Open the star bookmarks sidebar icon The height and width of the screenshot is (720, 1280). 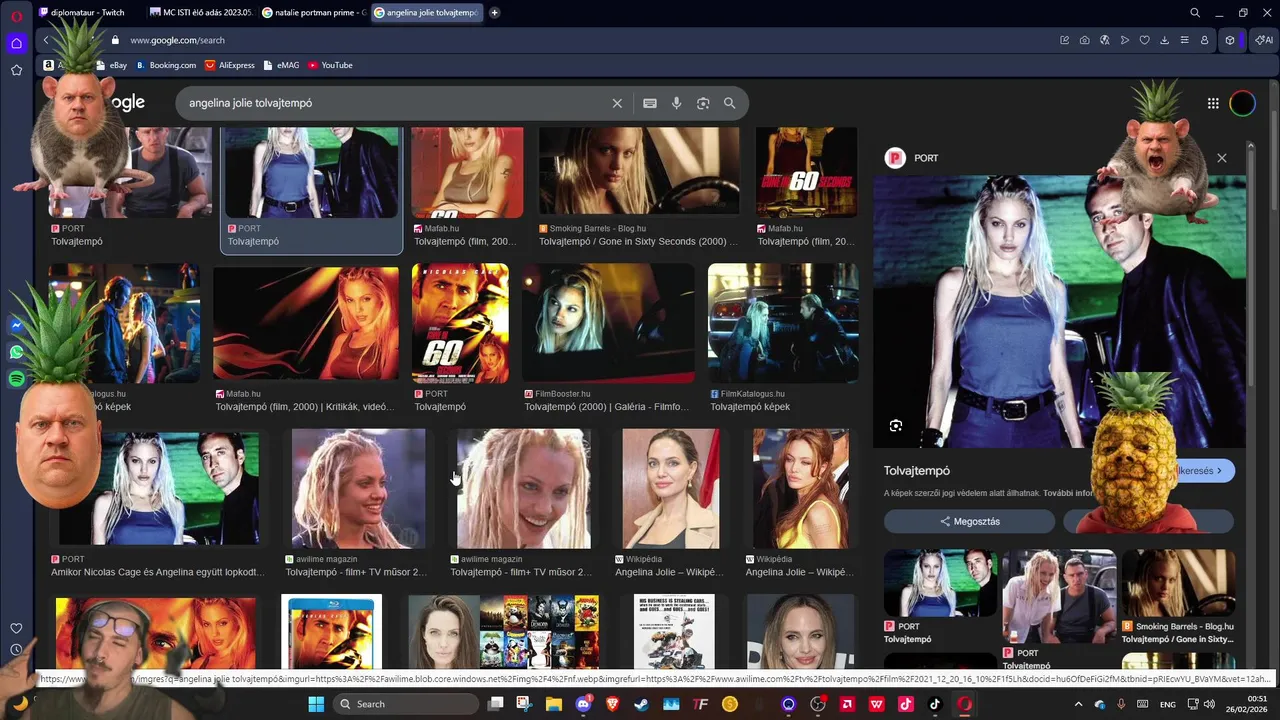pos(16,70)
